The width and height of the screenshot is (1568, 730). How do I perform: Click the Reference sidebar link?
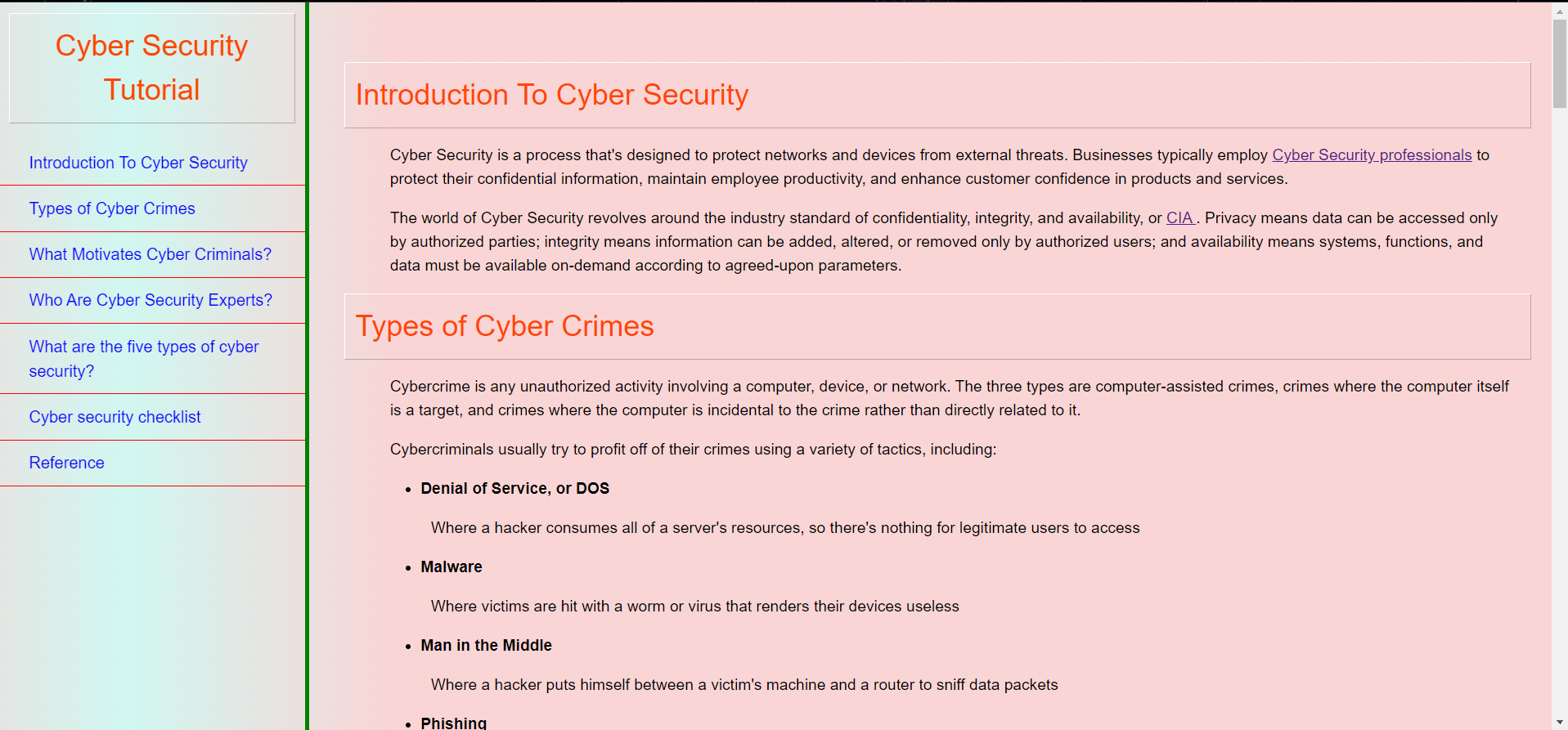pos(67,463)
